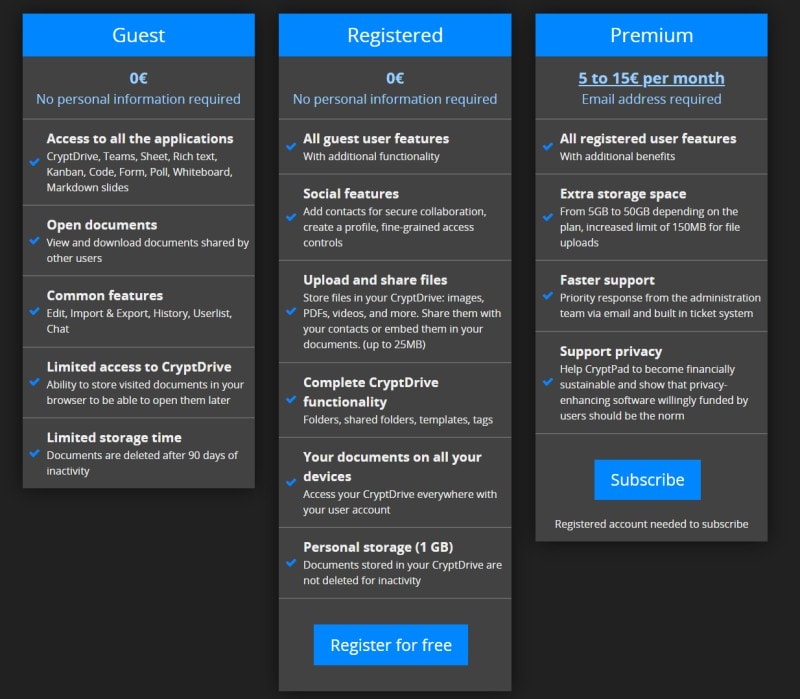Click checkmark beside Personal storage (1 GB)
Screen dimensions: 800x699
pyautogui.click(x=291, y=563)
